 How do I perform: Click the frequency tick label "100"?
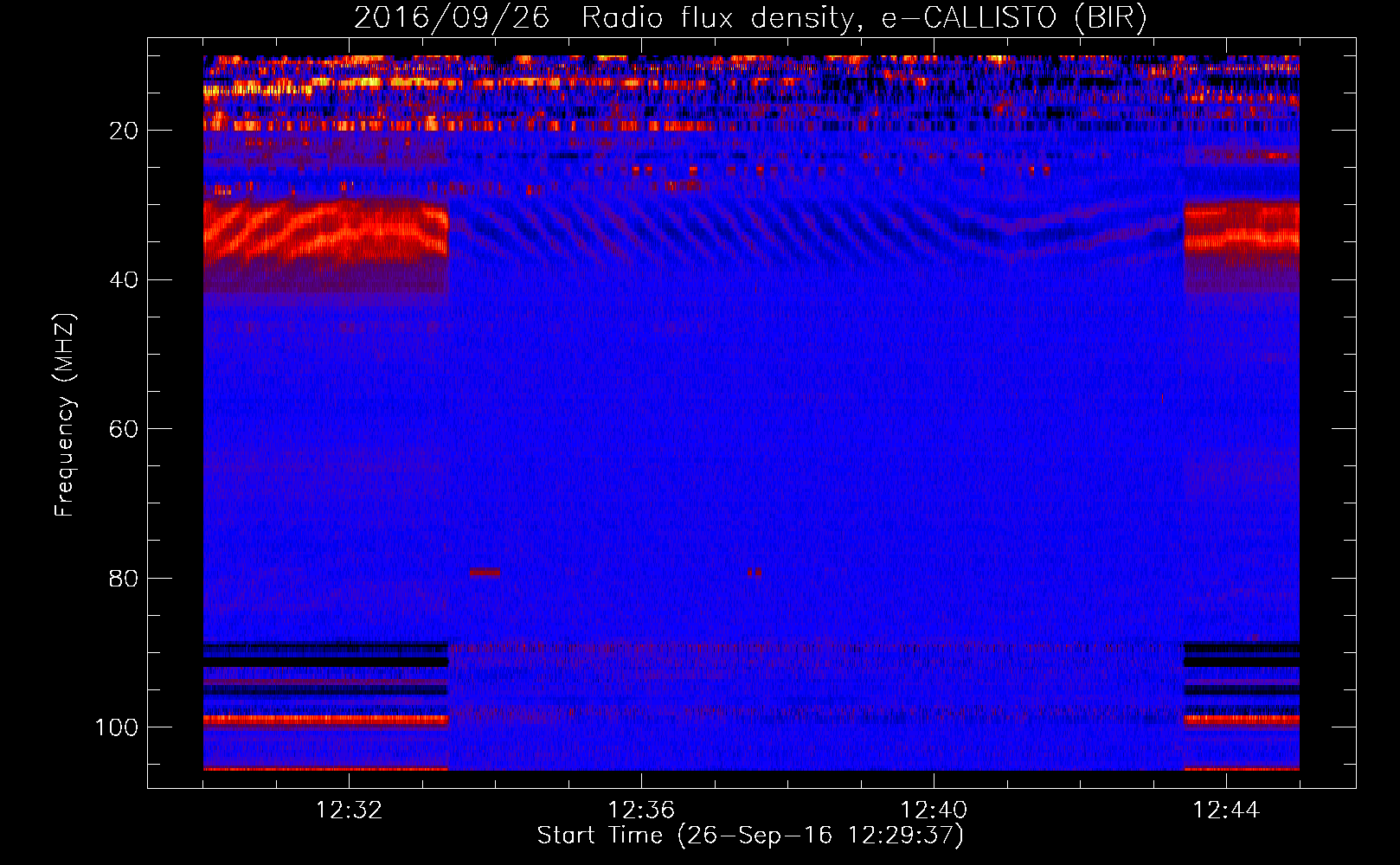[x=117, y=727]
